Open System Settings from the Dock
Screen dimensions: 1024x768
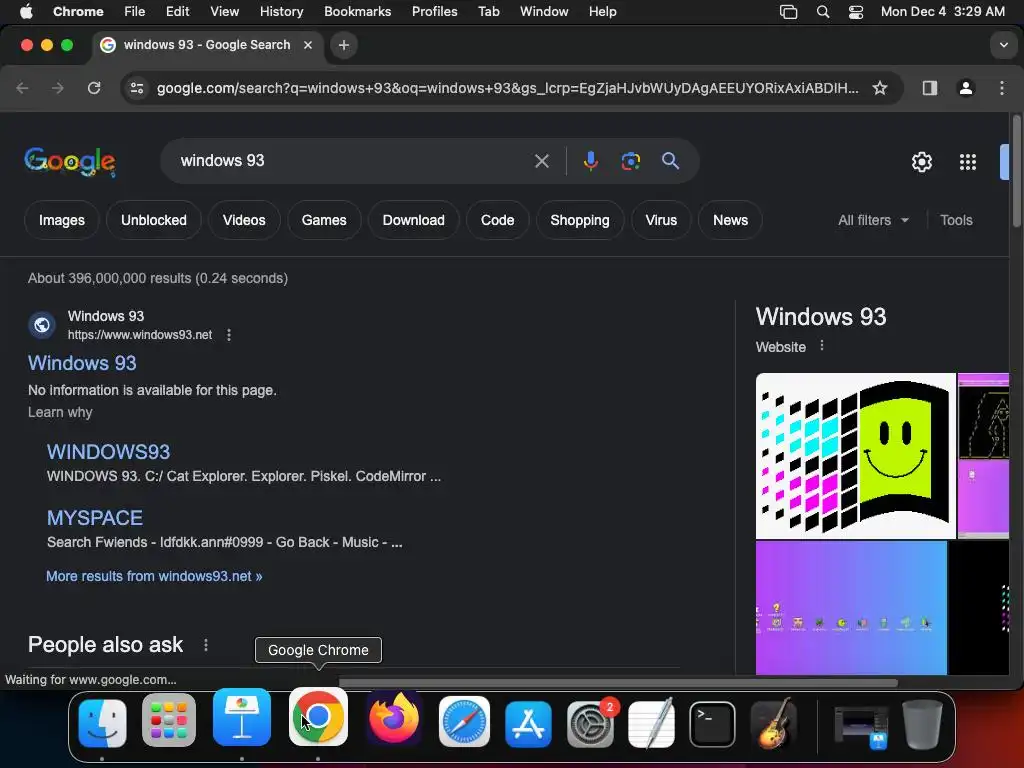pyautogui.click(x=590, y=723)
